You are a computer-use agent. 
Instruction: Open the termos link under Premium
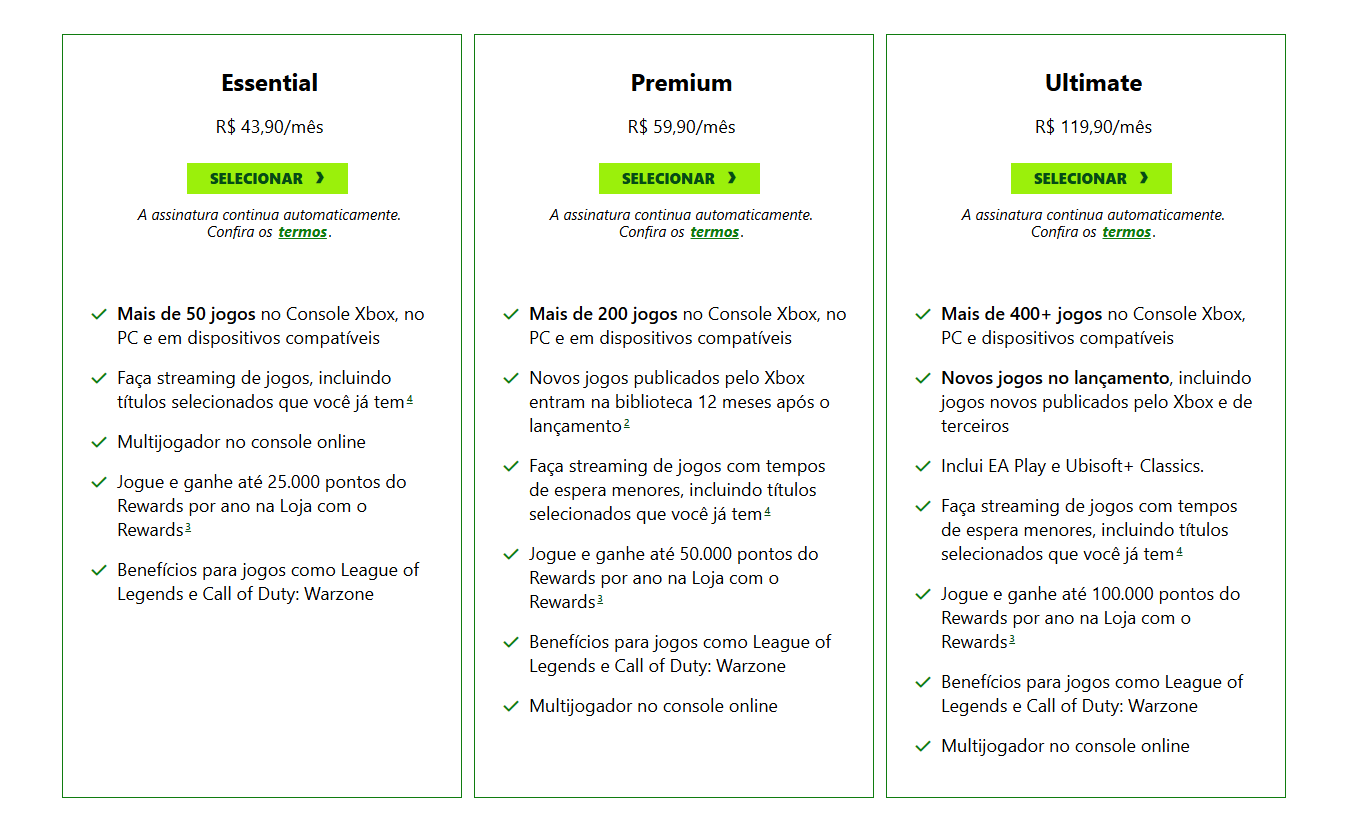[715, 232]
